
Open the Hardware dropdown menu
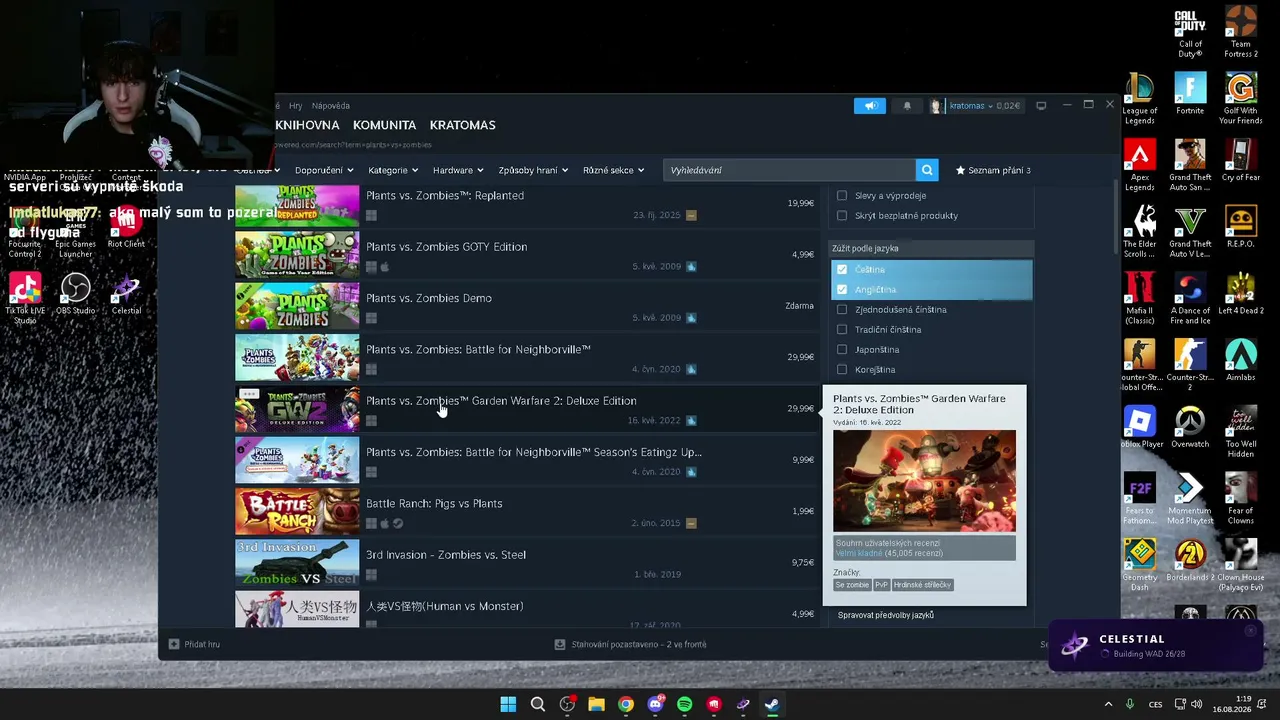[x=458, y=170]
